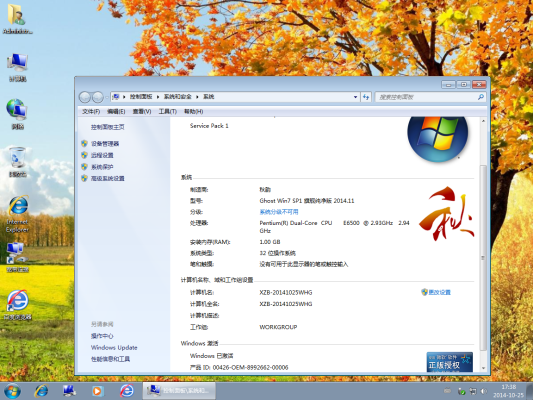Click the WORKGROUP value
The height and width of the screenshot is (400, 533).
[x=278, y=327]
